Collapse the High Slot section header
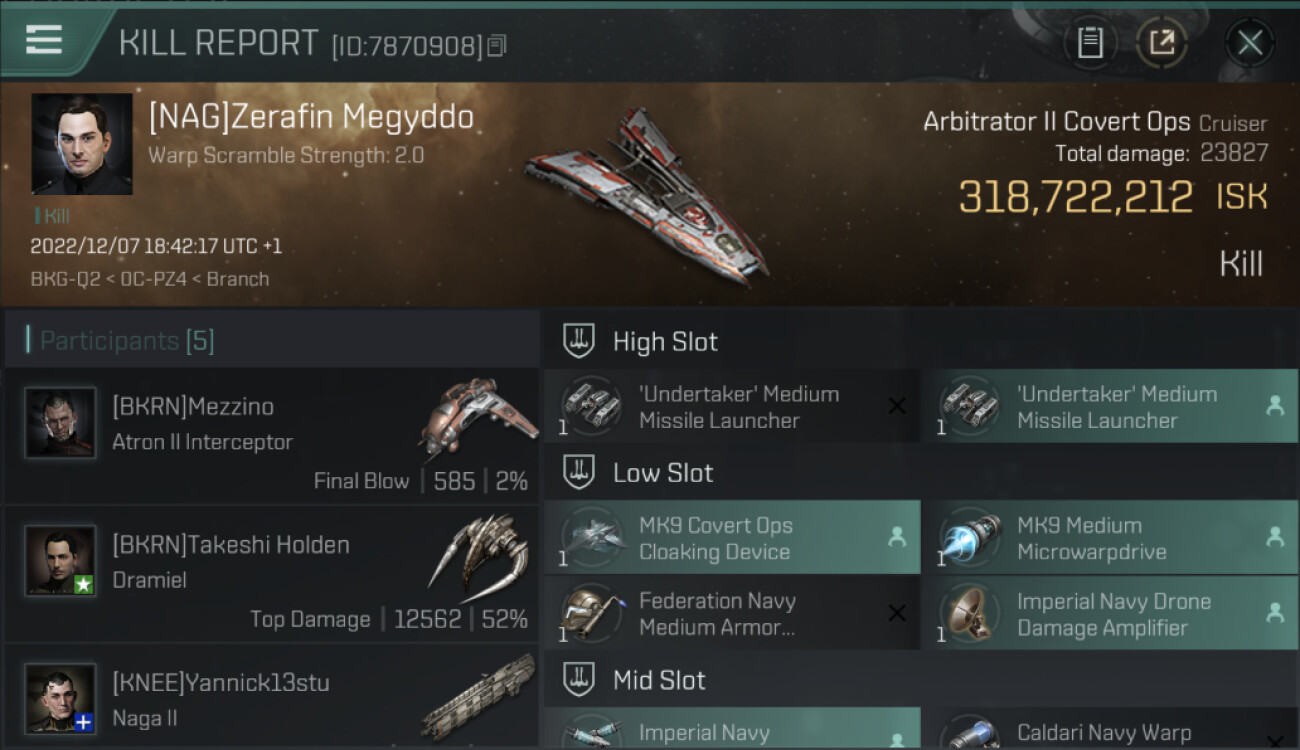The height and width of the screenshot is (750, 1300). click(x=921, y=341)
